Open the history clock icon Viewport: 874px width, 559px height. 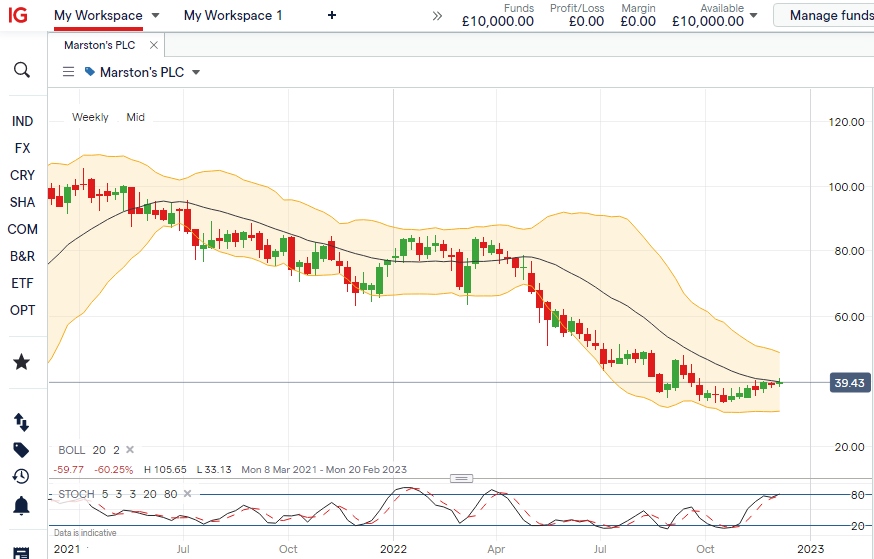tap(22, 476)
